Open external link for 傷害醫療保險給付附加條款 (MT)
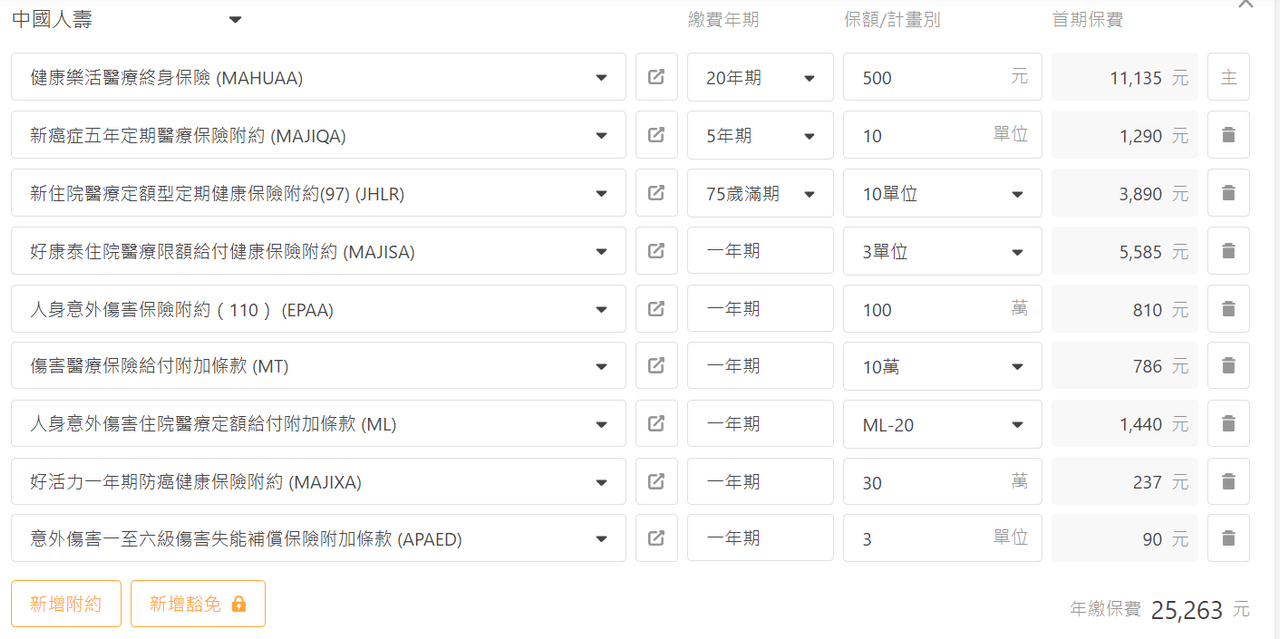Viewport: 1280px width, 639px height. (x=656, y=366)
